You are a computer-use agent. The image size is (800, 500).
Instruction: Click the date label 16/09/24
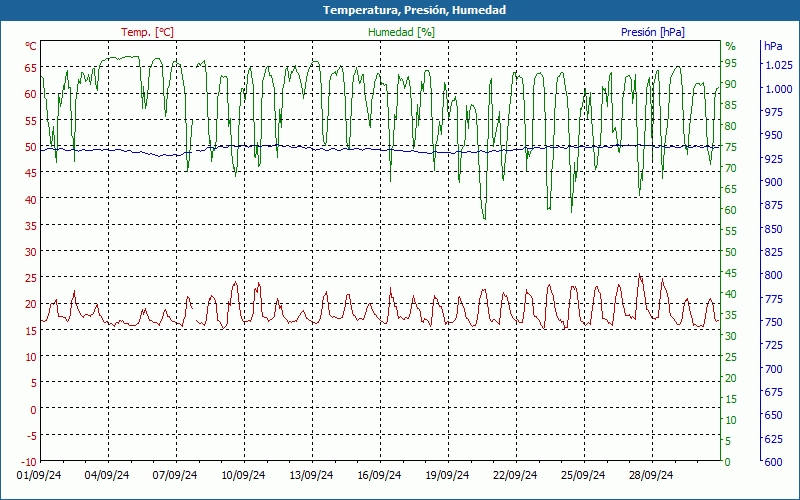[x=379, y=475]
